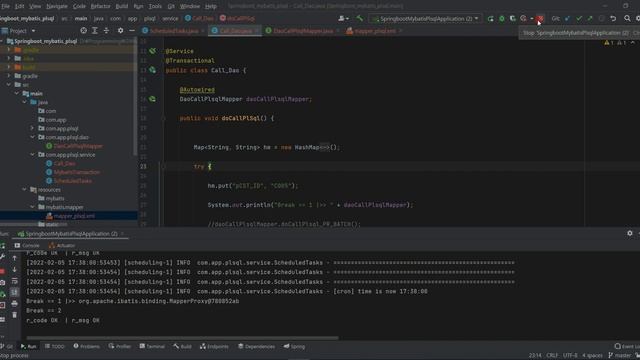640x360 pixels.
Task: Click scroll up arrow in Run console
Action: click(15, 258)
